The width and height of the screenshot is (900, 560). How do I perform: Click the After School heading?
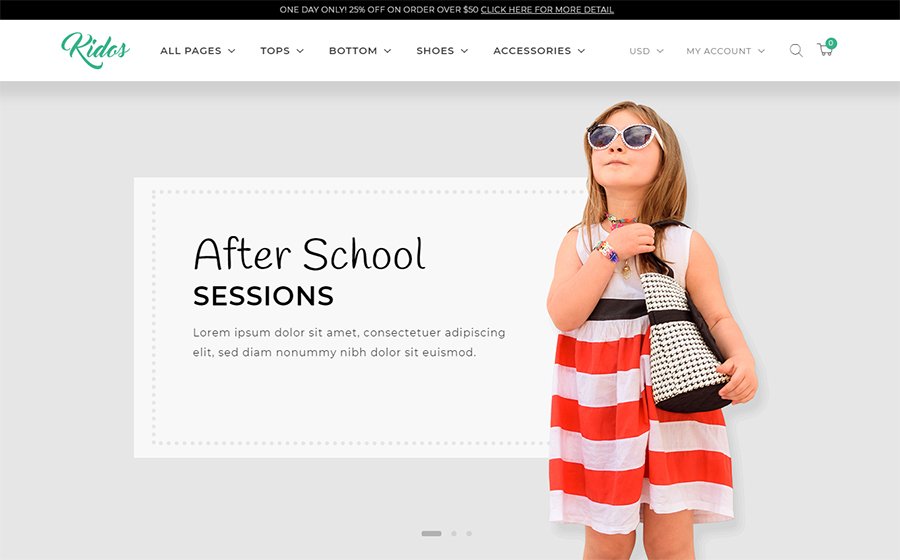tap(309, 254)
